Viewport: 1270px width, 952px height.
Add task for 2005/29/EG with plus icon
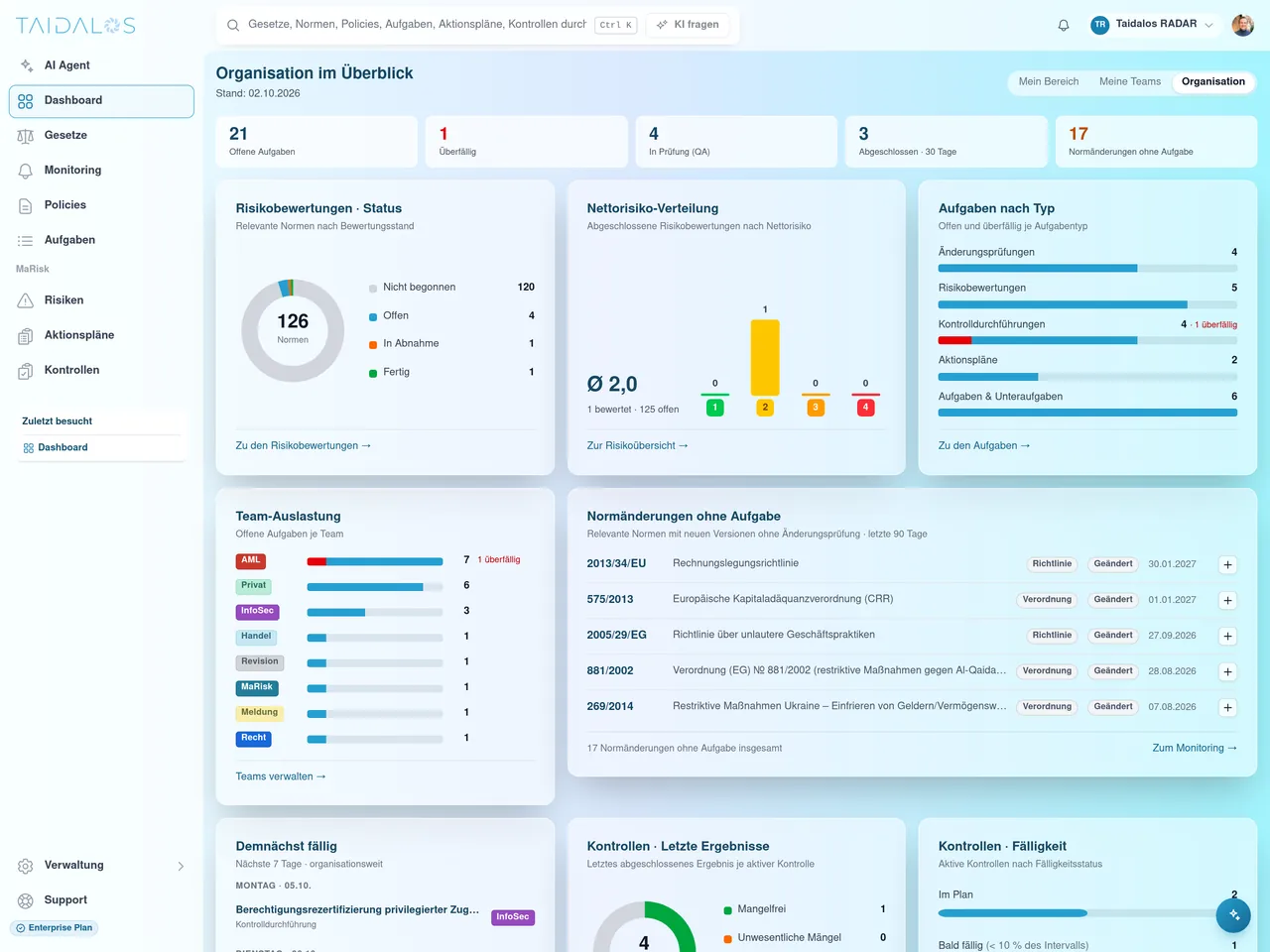coord(1227,636)
